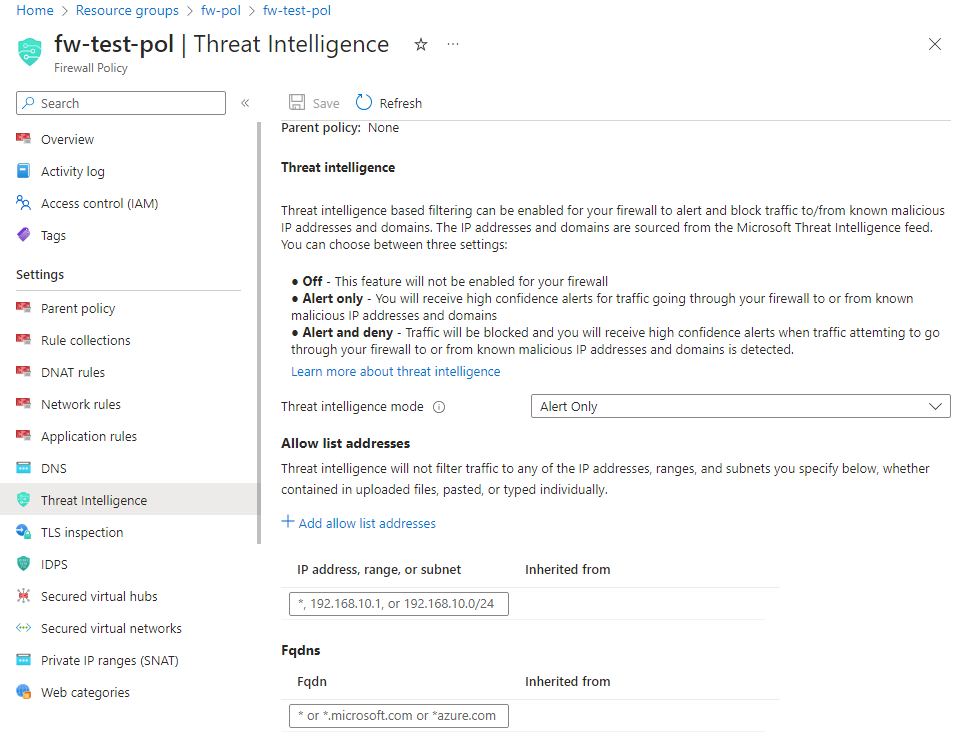
Task: Click the Save disk icon
Action: pyautogui.click(x=297, y=103)
